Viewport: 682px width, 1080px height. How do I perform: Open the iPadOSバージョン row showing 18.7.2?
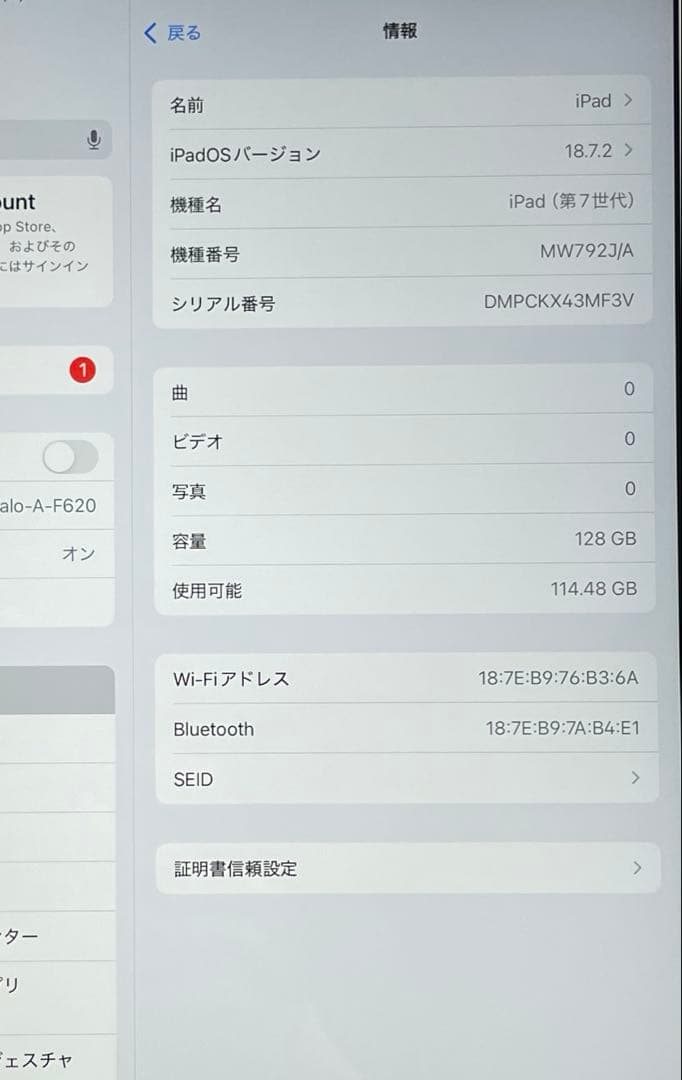click(402, 152)
